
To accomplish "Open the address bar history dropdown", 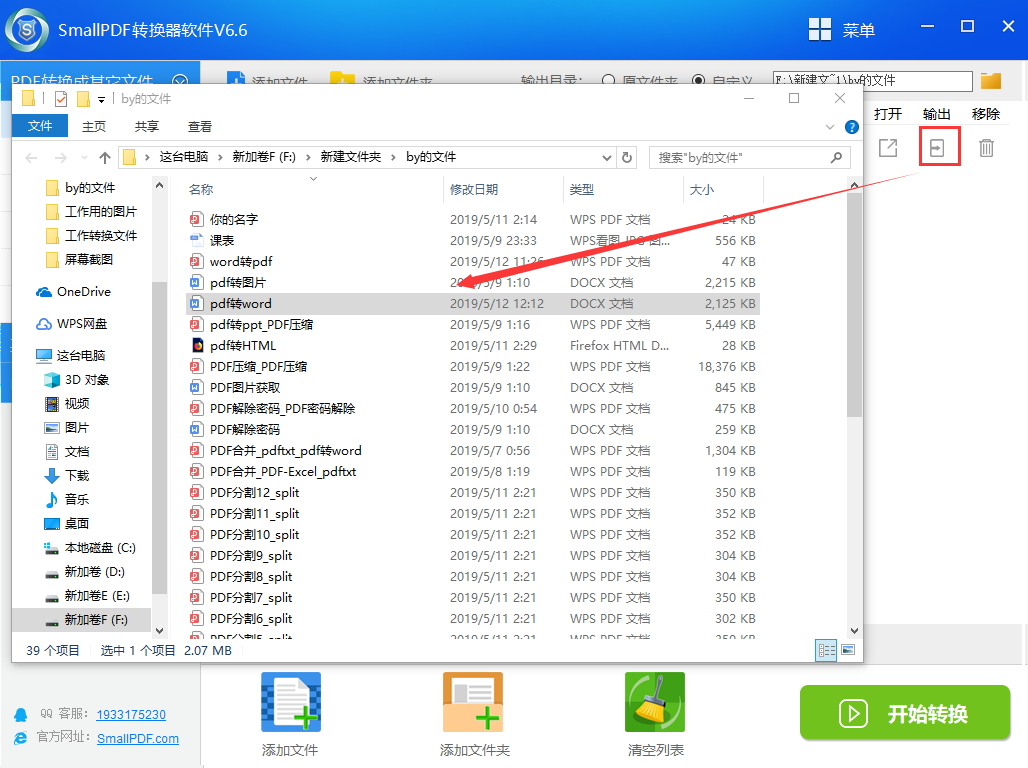I will coord(607,157).
